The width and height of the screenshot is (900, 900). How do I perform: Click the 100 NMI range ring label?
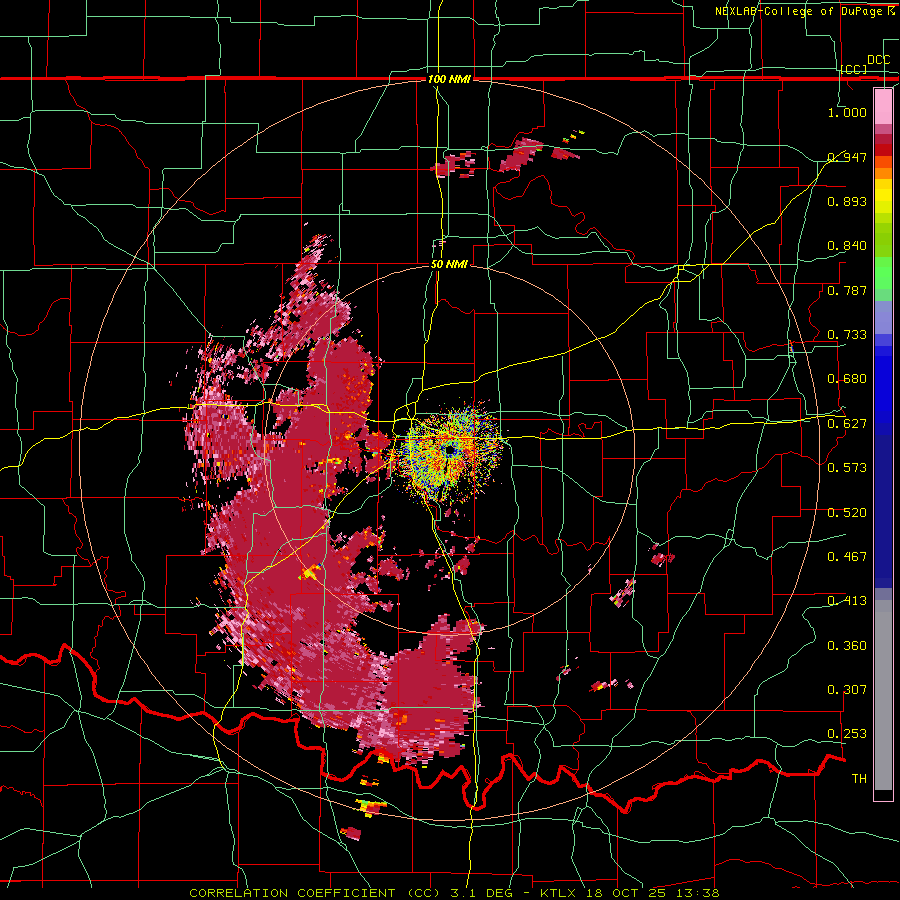[x=449, y=79]
